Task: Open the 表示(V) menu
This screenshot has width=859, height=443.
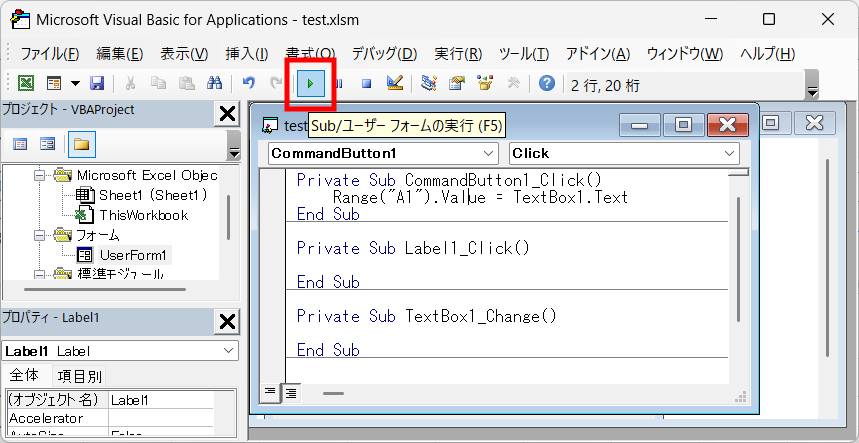Action: pyautogui.click(x=184, y=54)
